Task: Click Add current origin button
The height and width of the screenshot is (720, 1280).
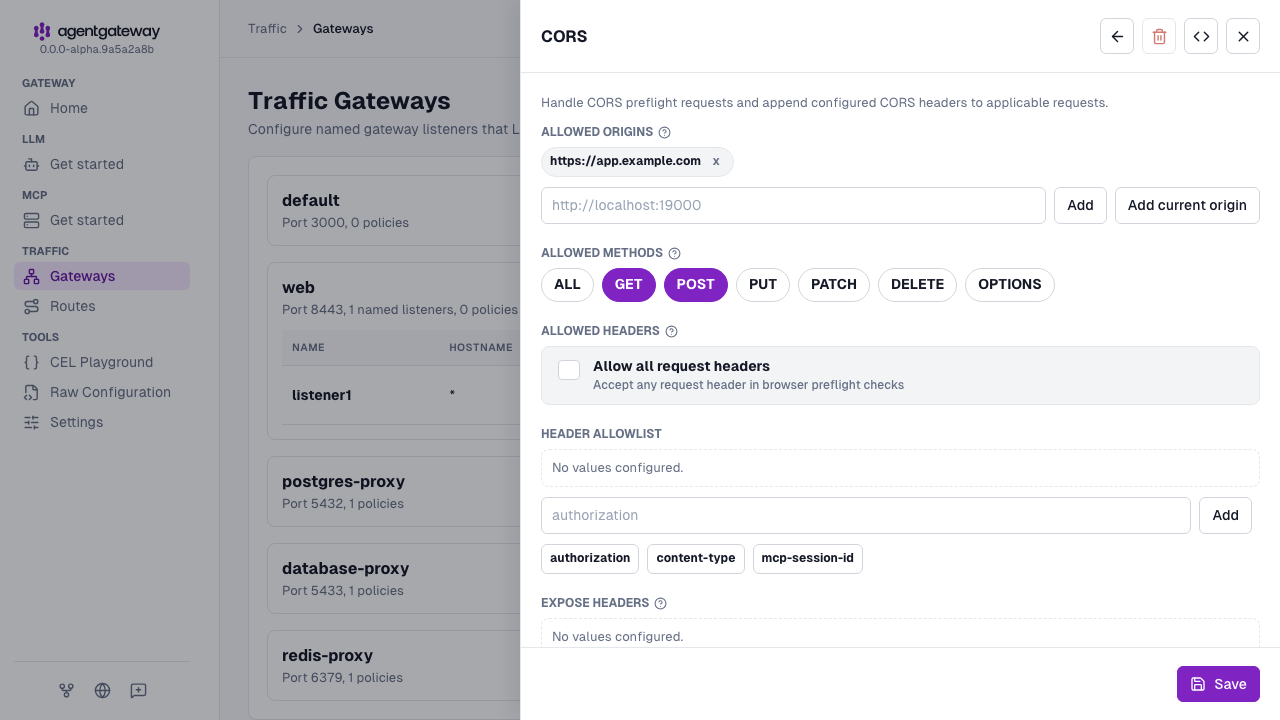Action: (x=1187, y=205)
